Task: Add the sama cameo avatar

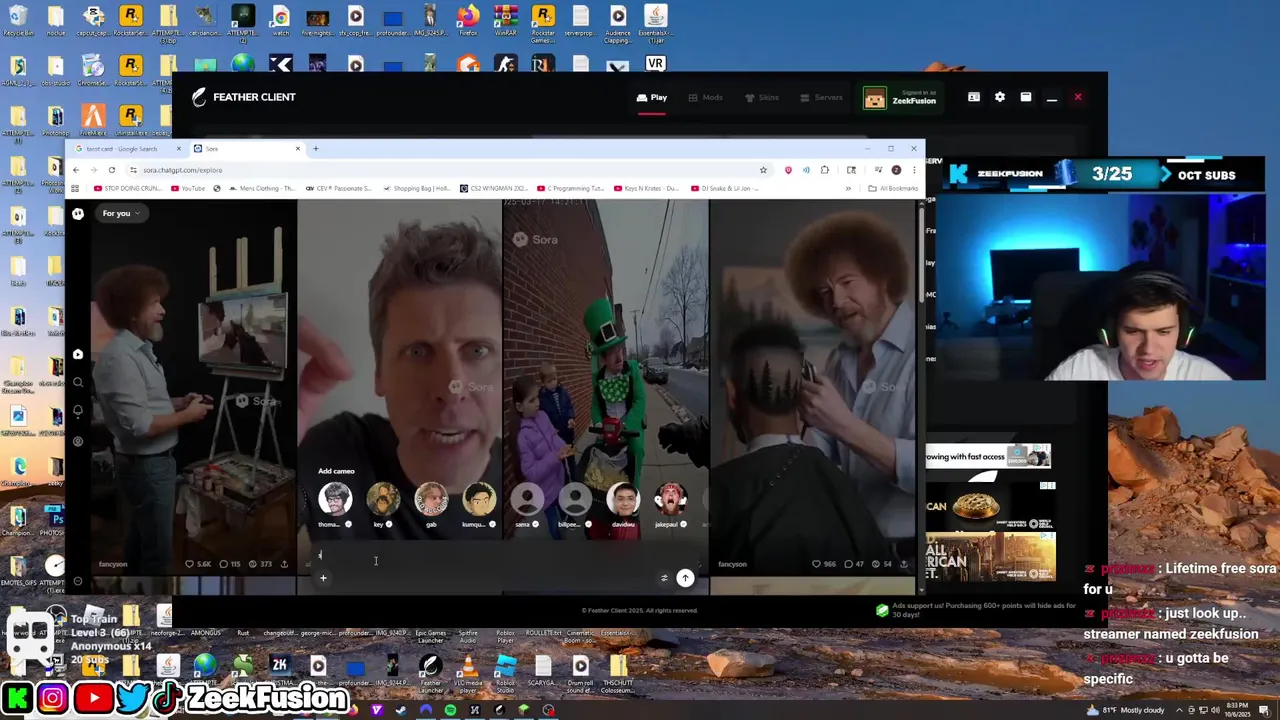Action: (527, 498)
